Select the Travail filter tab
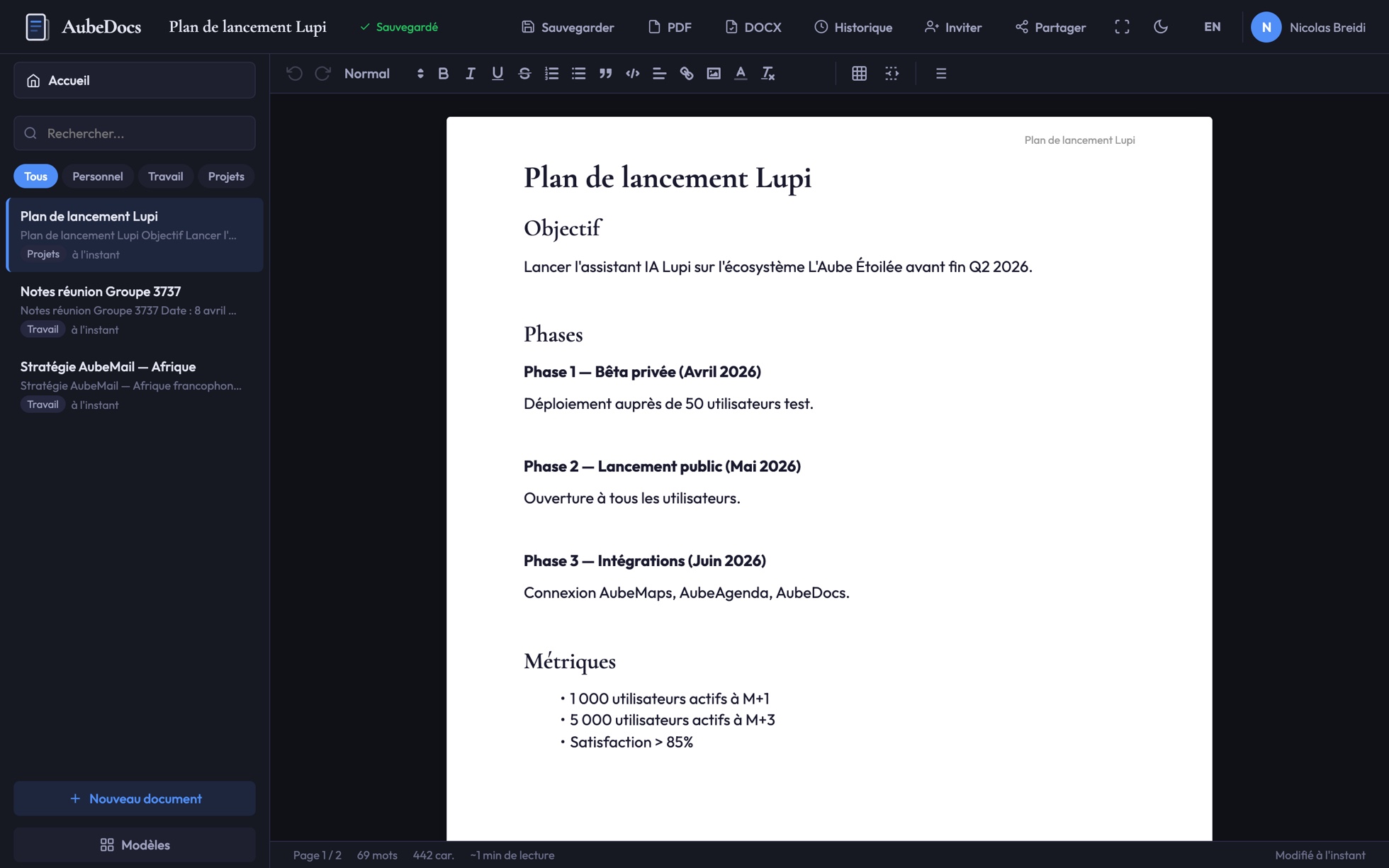Screen dimensions: 1389x868 point(165,176)
